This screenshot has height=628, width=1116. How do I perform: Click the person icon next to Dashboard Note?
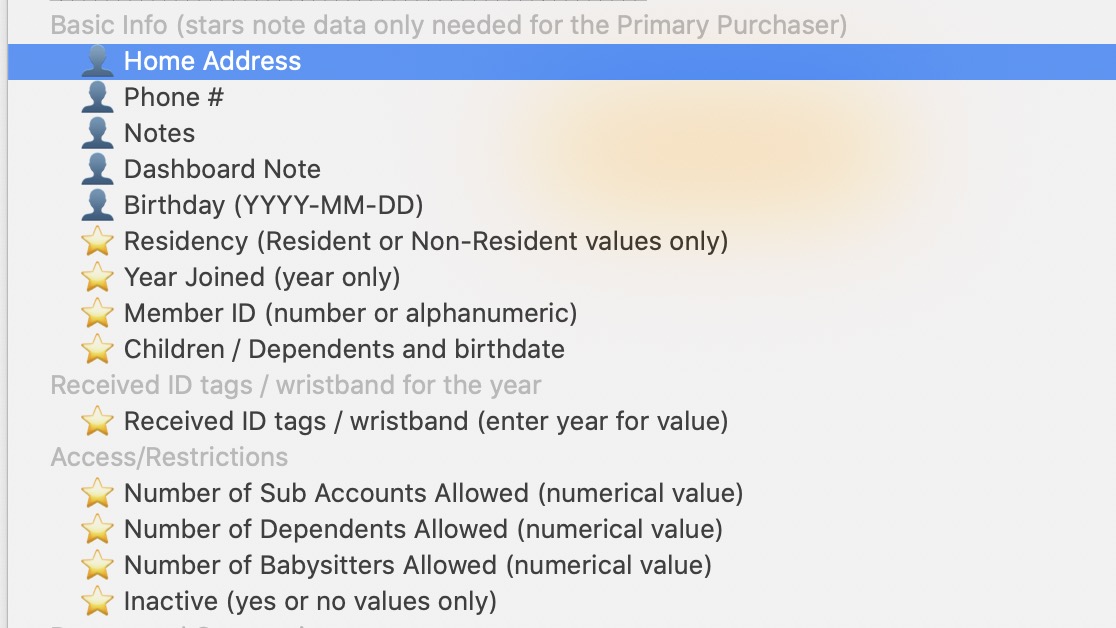(97, 169)
